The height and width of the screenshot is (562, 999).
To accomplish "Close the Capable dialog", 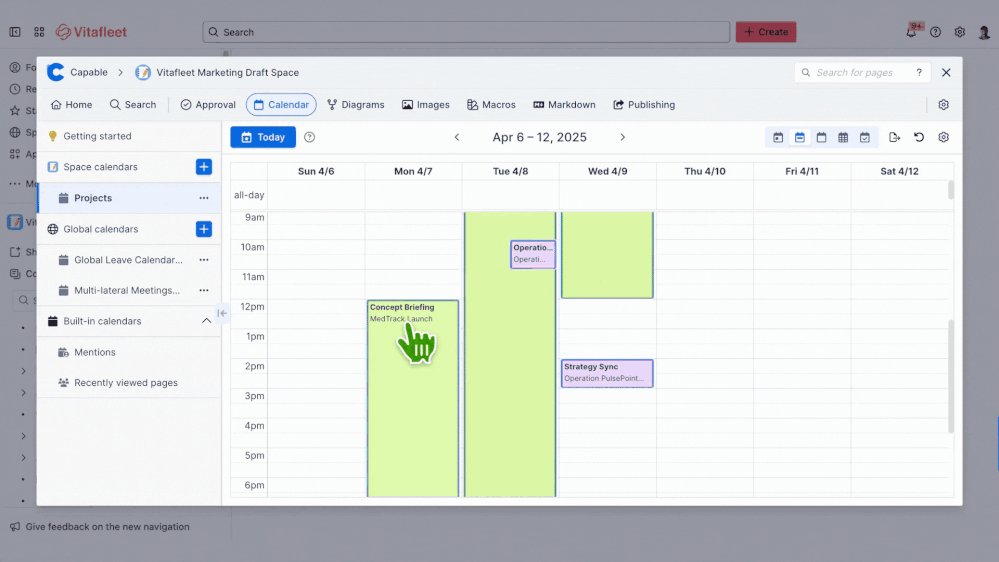I will tap(946, 73).
